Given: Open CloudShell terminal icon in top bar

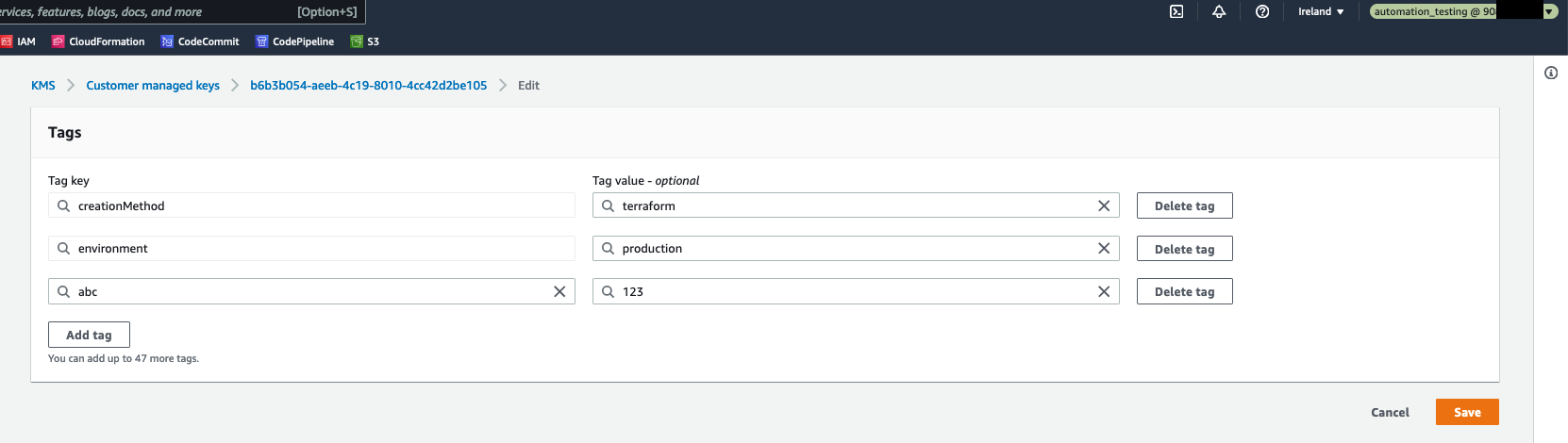Looking at the screenshot, I should tap(1176, 11).
